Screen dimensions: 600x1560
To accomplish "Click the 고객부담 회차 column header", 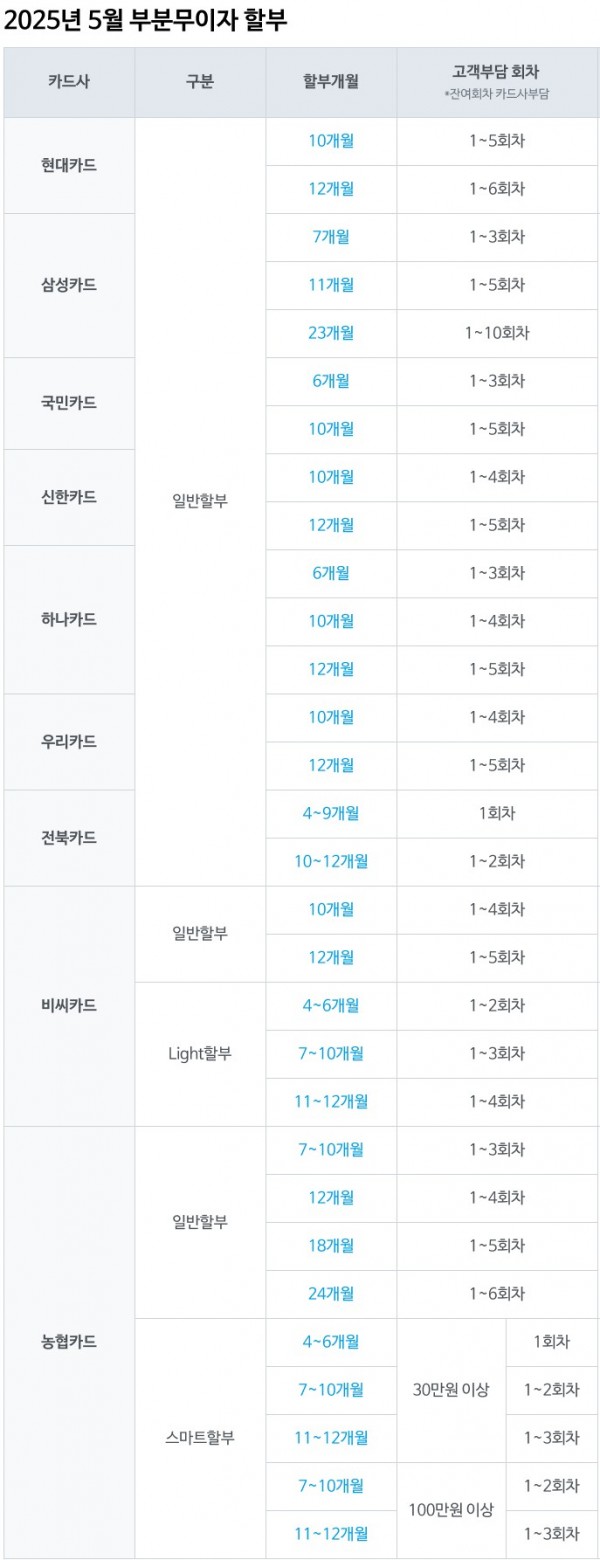I will click(497, 81).
